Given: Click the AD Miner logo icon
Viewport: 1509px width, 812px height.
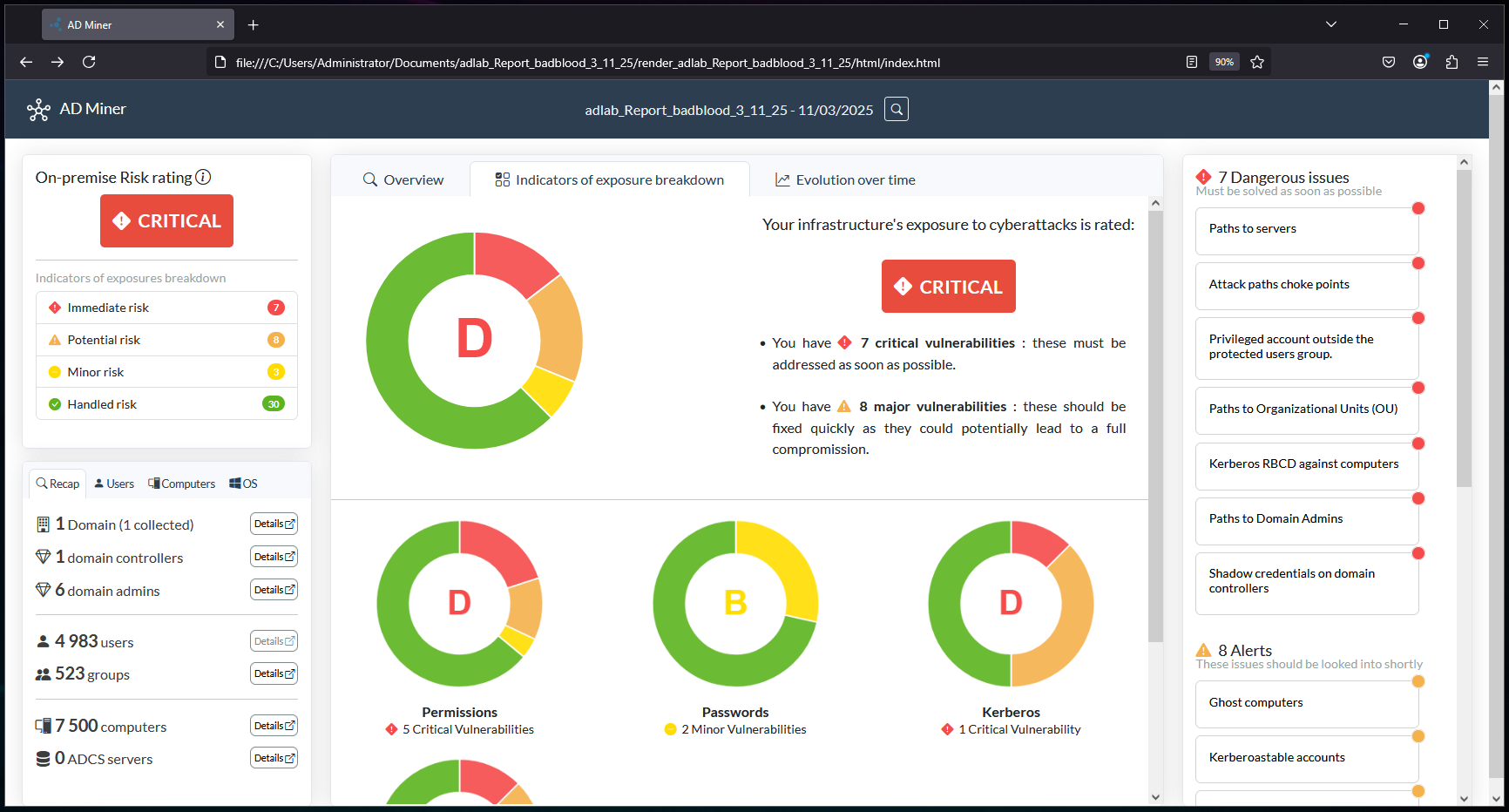Looking at the screenshot, I should coord(38,110).
